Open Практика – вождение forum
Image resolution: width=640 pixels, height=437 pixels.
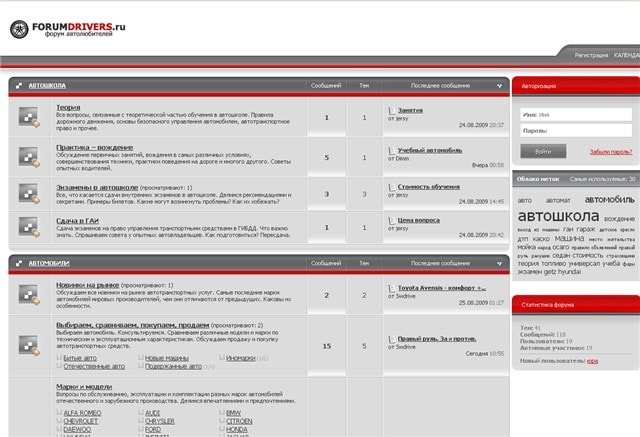[95, 147]
